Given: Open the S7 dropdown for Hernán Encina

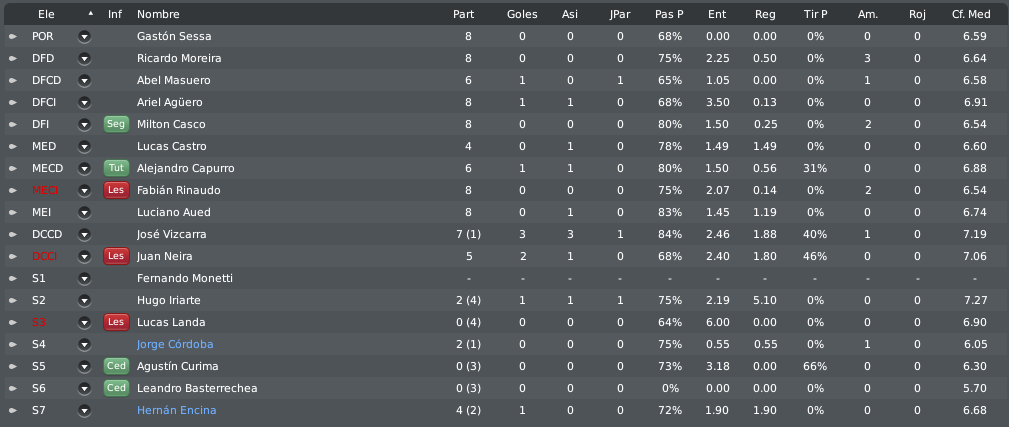Looking at the screenshot, I should coord(84,410).
